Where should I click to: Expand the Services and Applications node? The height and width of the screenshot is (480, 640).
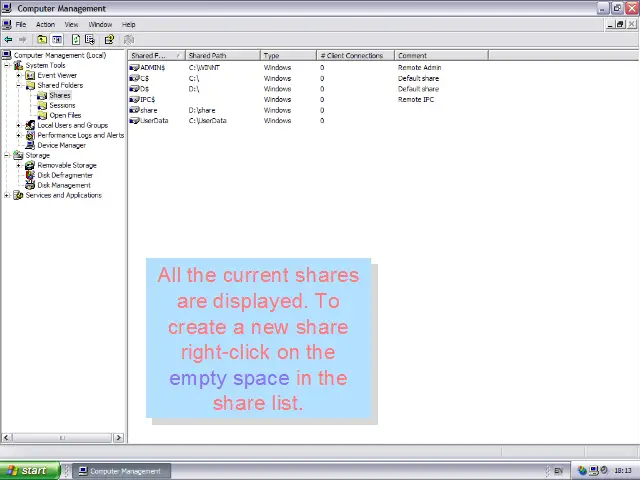pos(7,195)
